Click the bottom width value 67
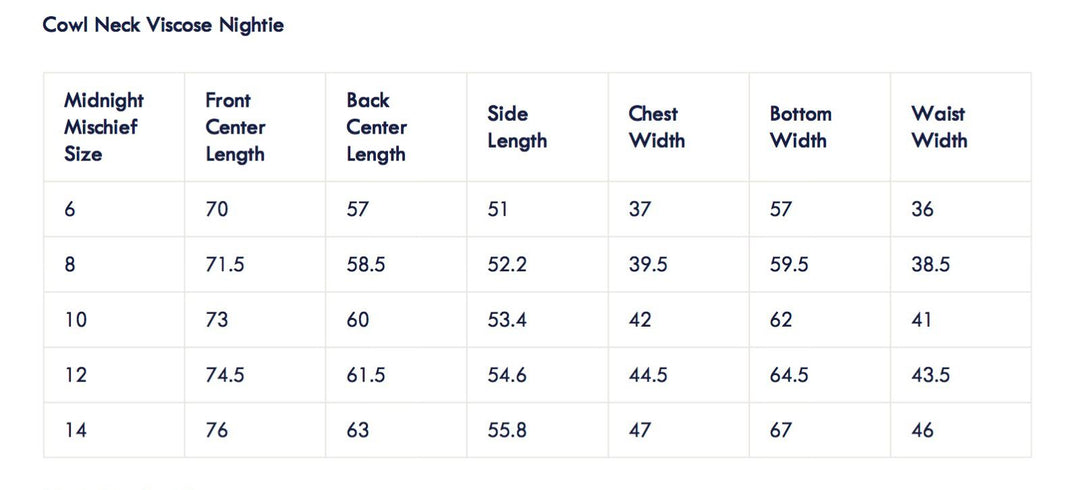The image size is (1080, 490). [x=781, y=430]
